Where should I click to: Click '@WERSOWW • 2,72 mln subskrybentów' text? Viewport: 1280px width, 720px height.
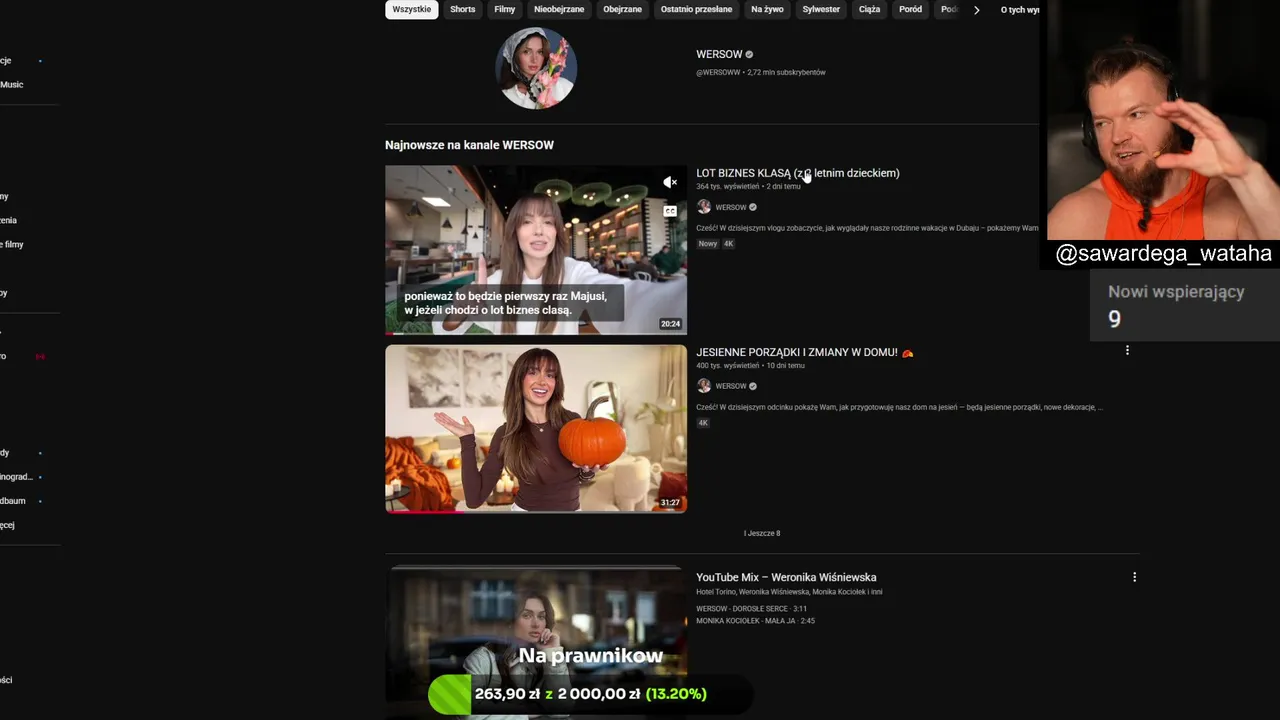coord(761,72)
